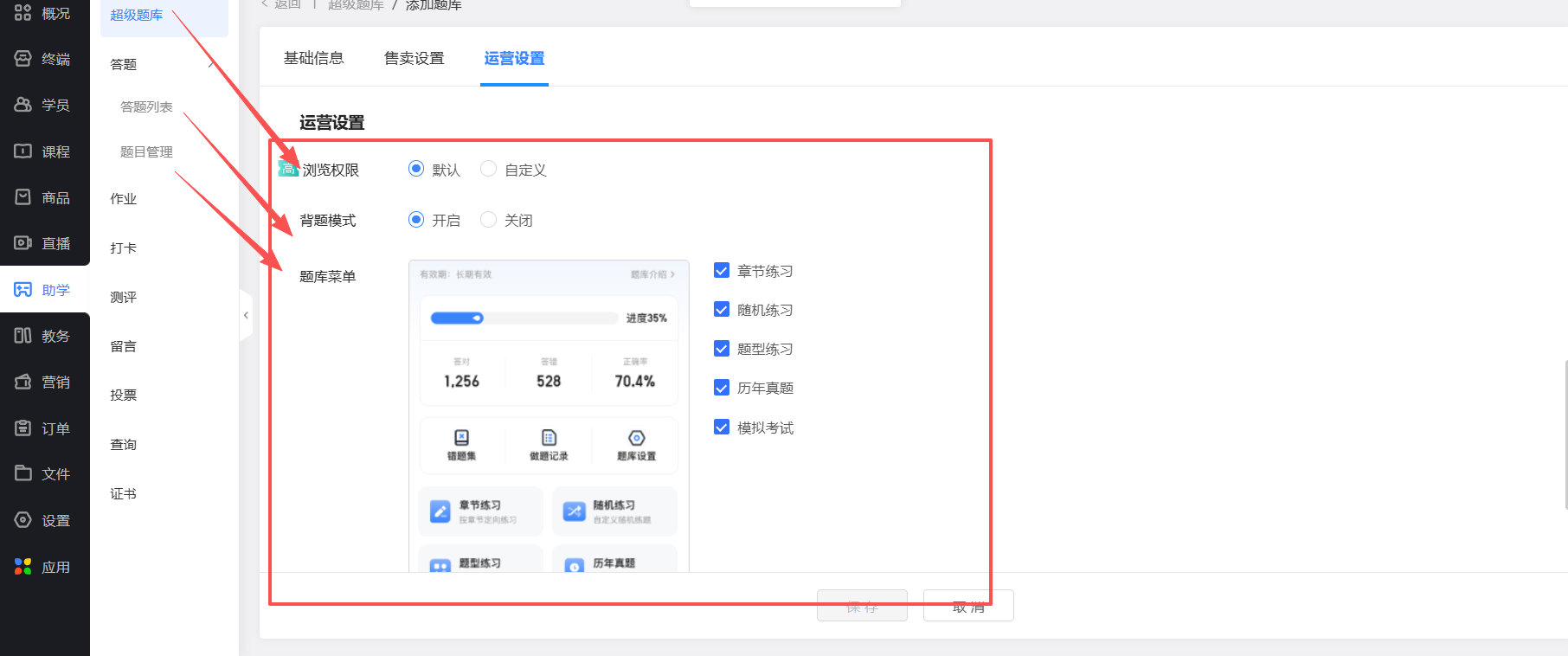The image size is (1568, 656).
Task: Uncheck the 历年真题 checkbox
Action: pyautogui.click(x=722, y=387)
